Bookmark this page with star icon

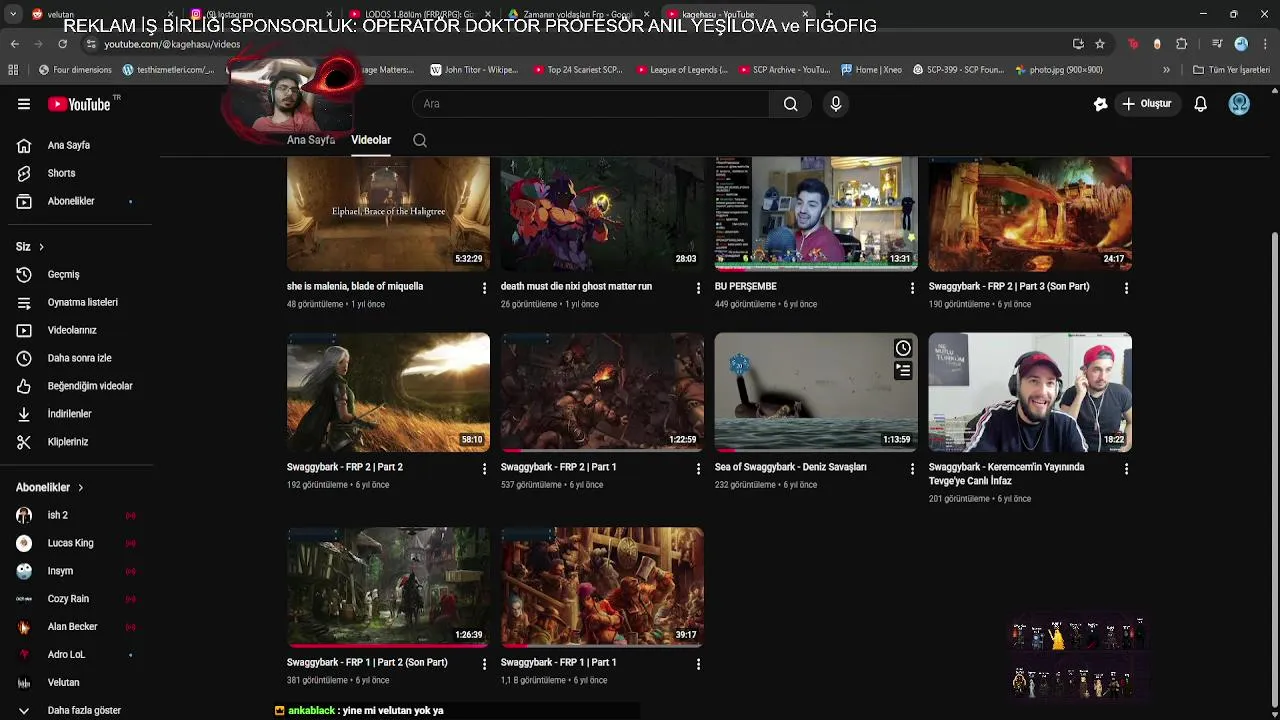click(1100, 44)
